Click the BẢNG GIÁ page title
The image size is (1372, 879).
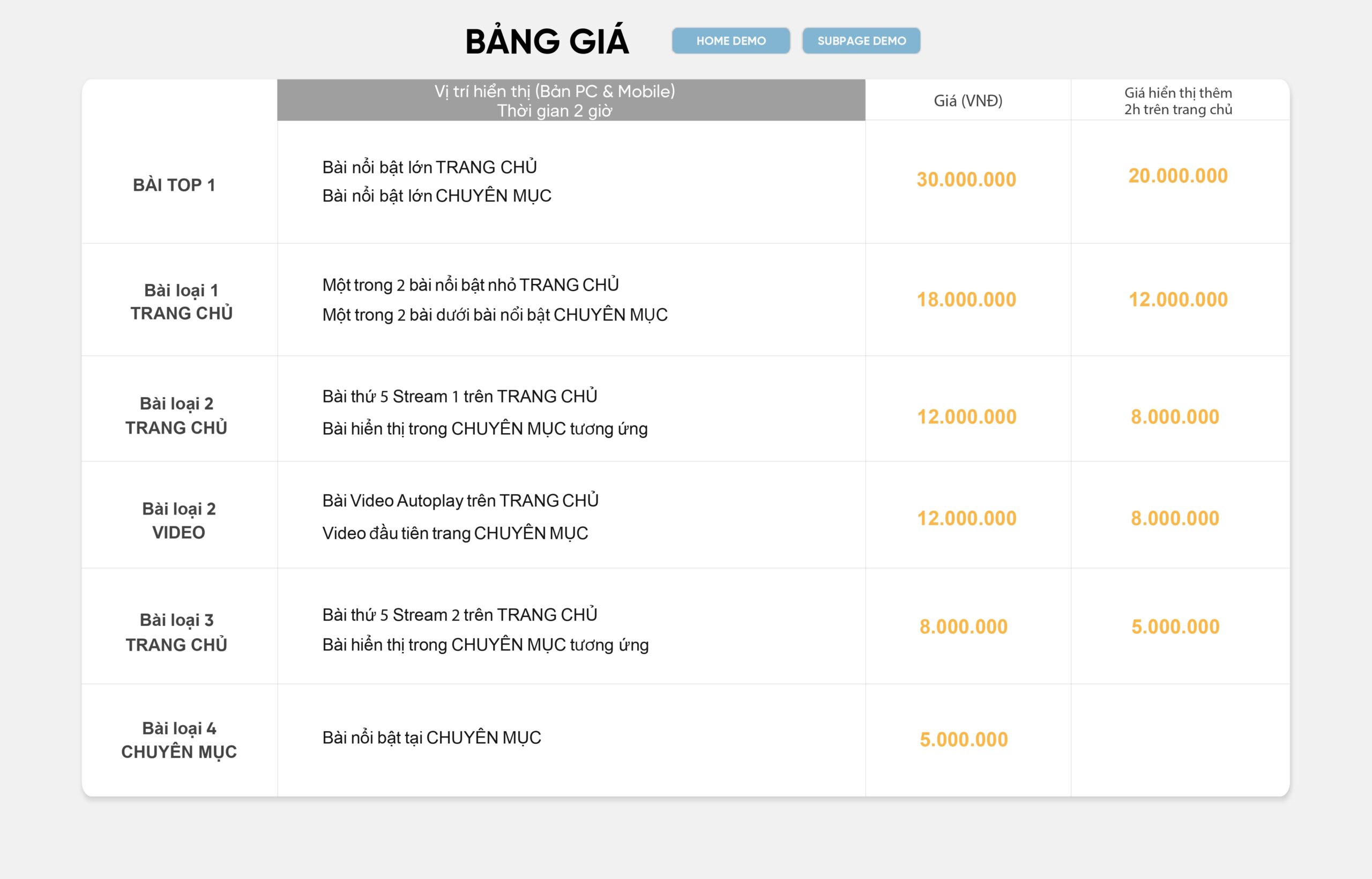(x=547, y=41)
